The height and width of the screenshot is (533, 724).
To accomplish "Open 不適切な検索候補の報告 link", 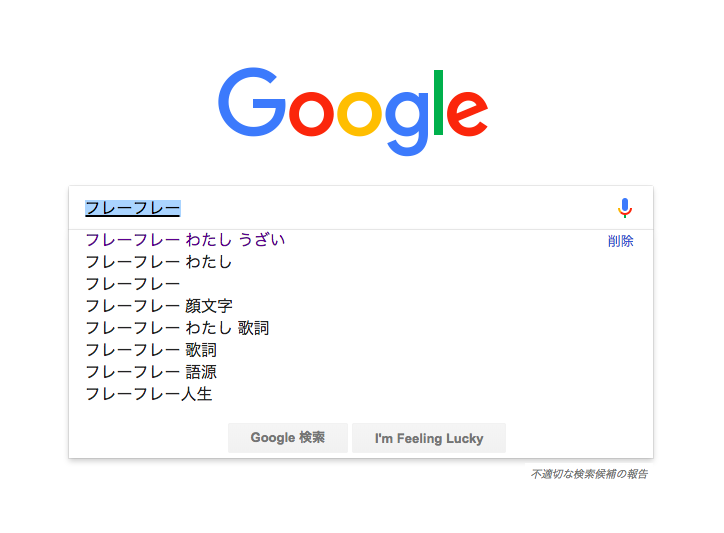I will click(x=589, y=474).
